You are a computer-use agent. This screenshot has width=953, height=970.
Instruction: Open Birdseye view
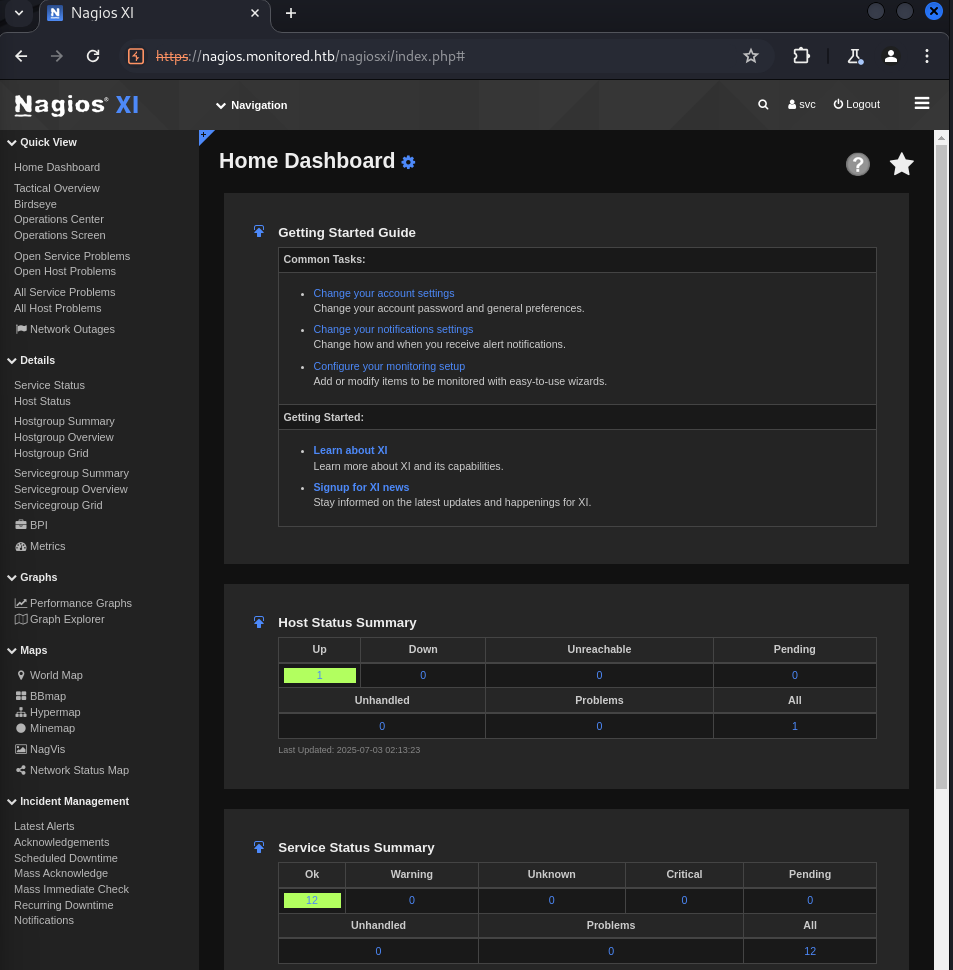click(35, 204)
